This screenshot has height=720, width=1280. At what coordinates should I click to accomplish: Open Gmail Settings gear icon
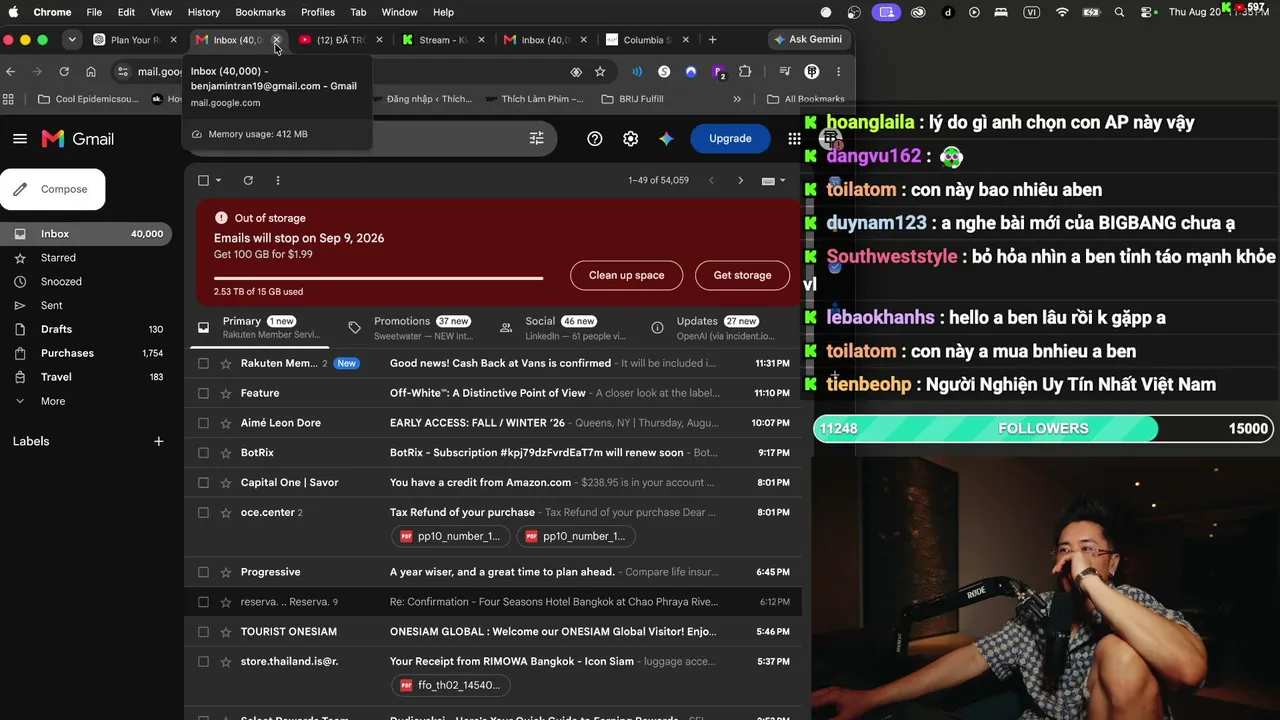pos(631,139)
